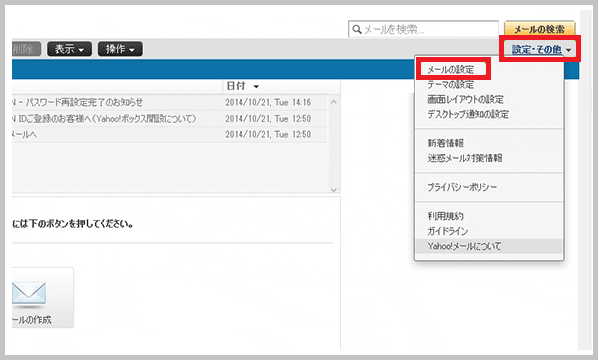Viewport: 599px width, 360px height.
Task: Select 画面レイアウトの設定 menu item
Action: point(465,99)
